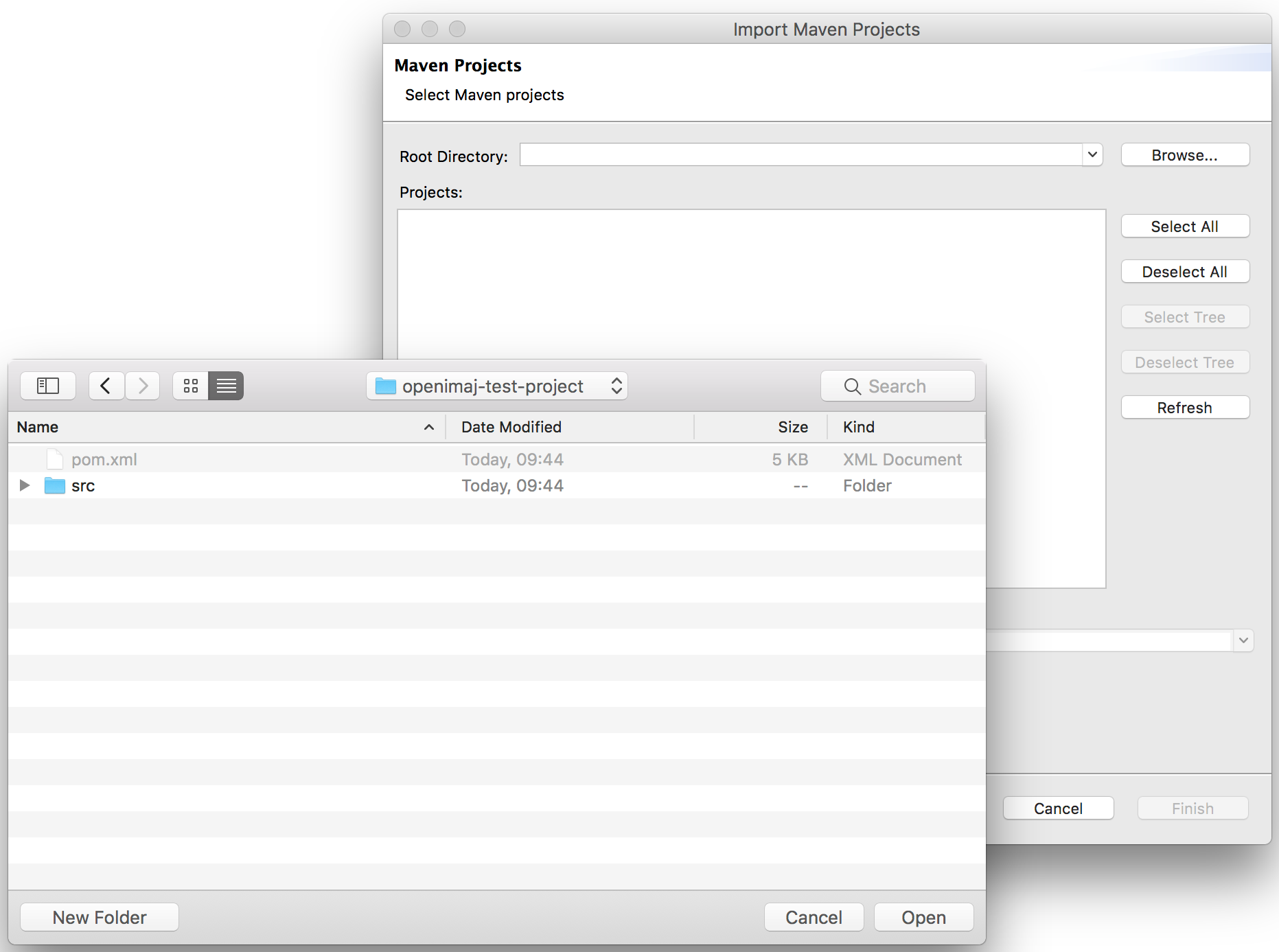This screenshot has height=952, width=1279.
Task: Open the lower combo box arrow
Action: (x=1243, y=640)
